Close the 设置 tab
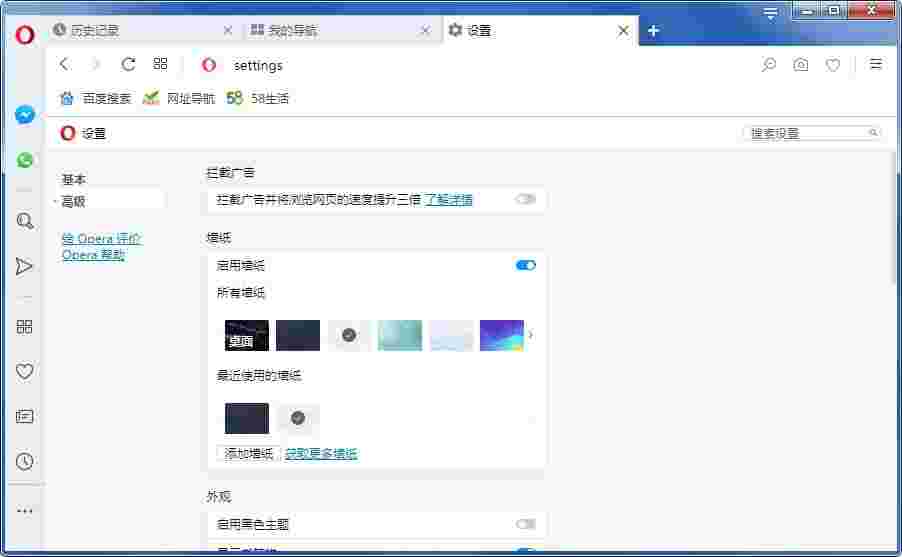This screenshot has width=902, height=557. (x=623, y=30)
